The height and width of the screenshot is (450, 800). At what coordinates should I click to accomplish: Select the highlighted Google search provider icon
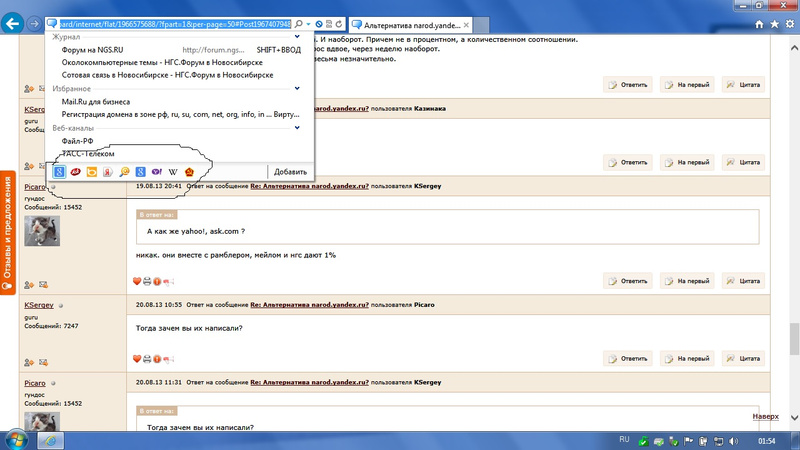(x=59, y=172)
